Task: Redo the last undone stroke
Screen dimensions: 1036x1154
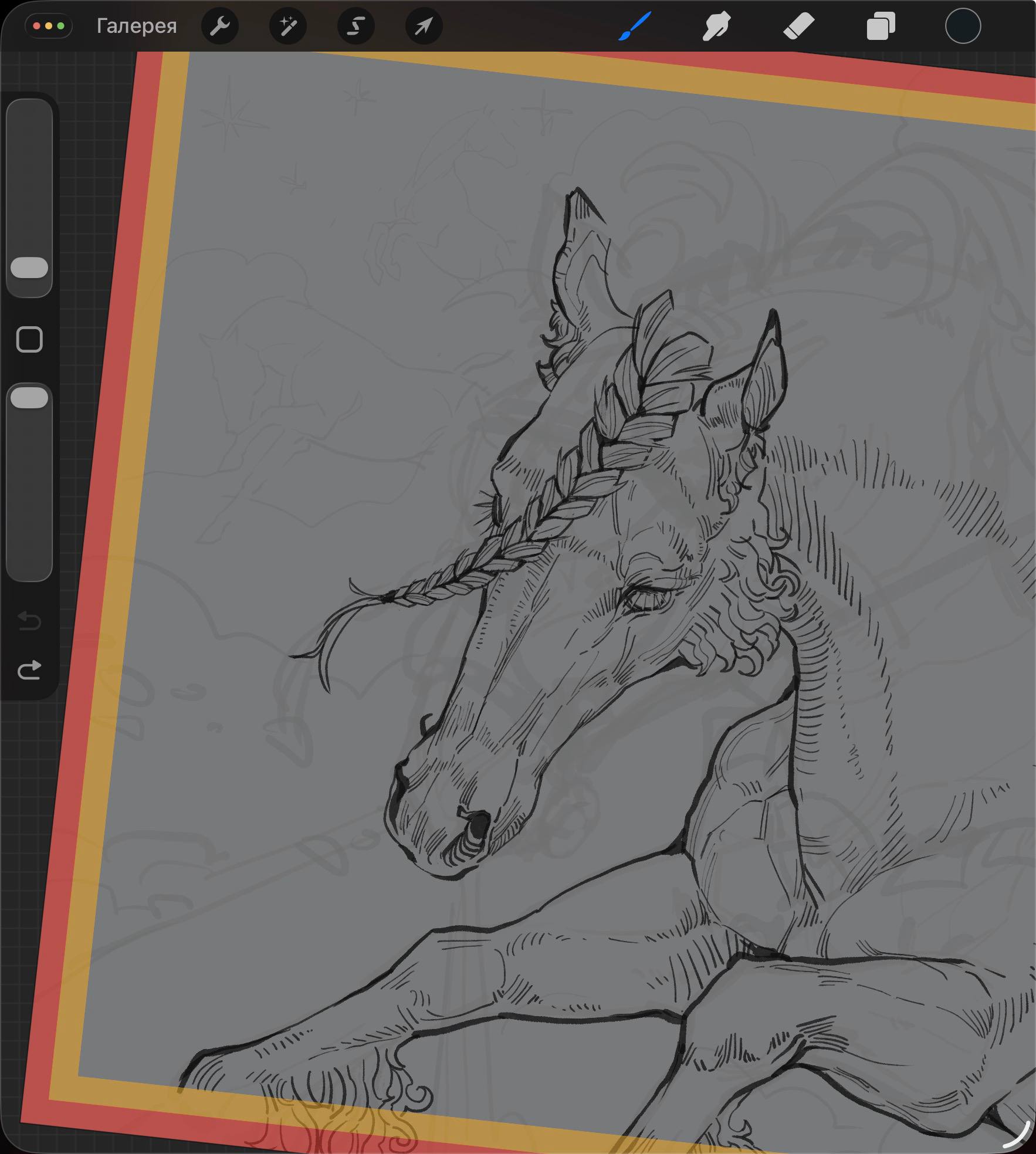Action: (29, 669)
